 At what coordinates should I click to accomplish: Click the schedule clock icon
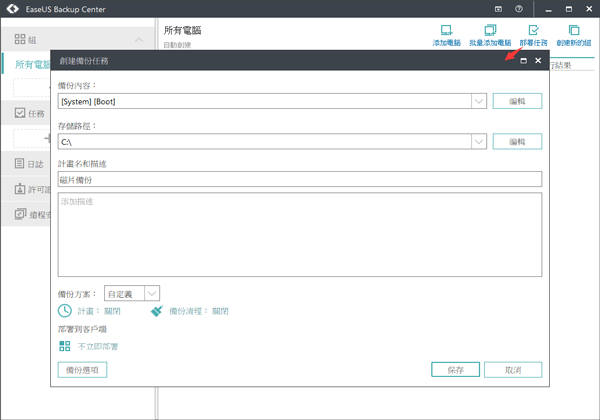(65, 311)
